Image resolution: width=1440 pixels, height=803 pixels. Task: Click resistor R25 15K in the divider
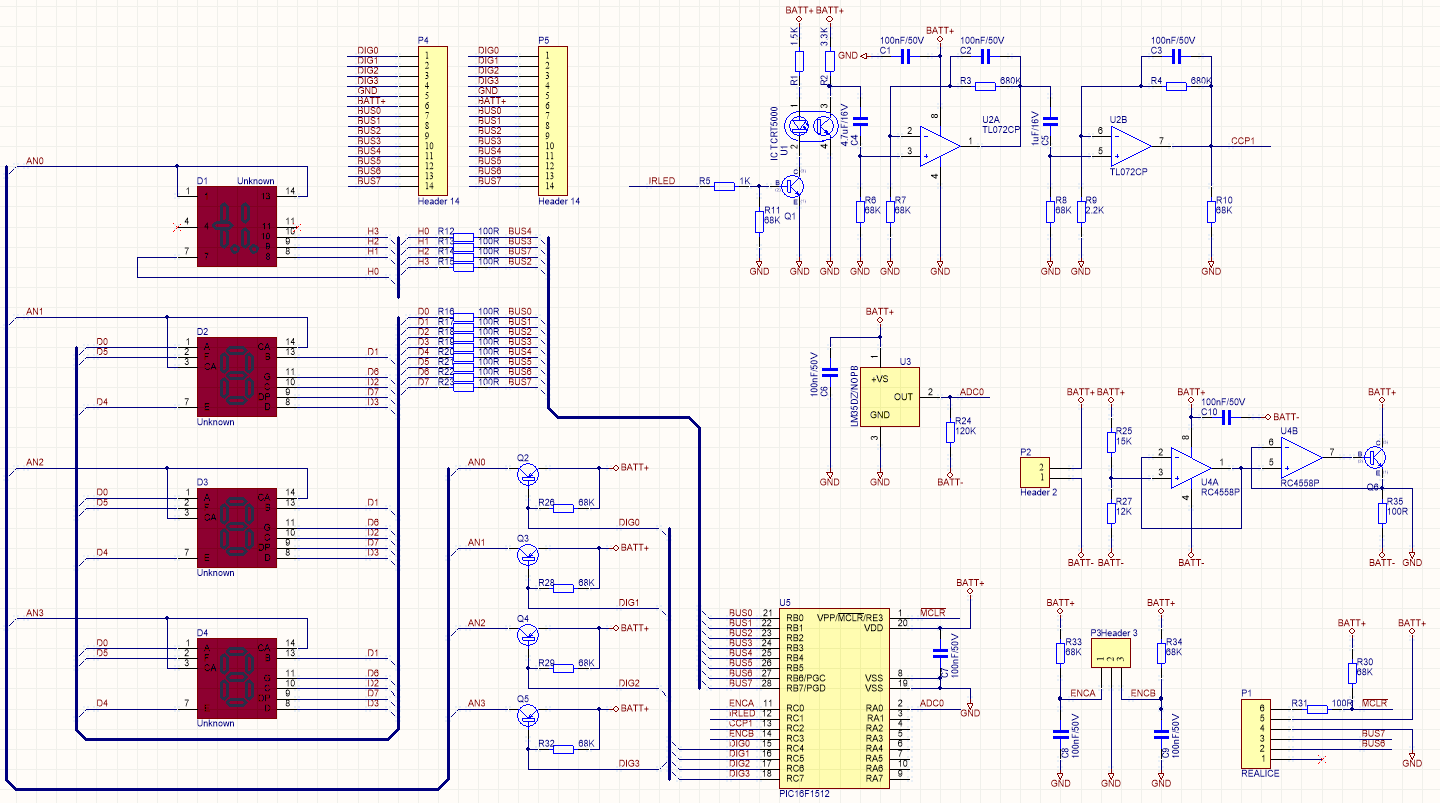pos(1110,442)
